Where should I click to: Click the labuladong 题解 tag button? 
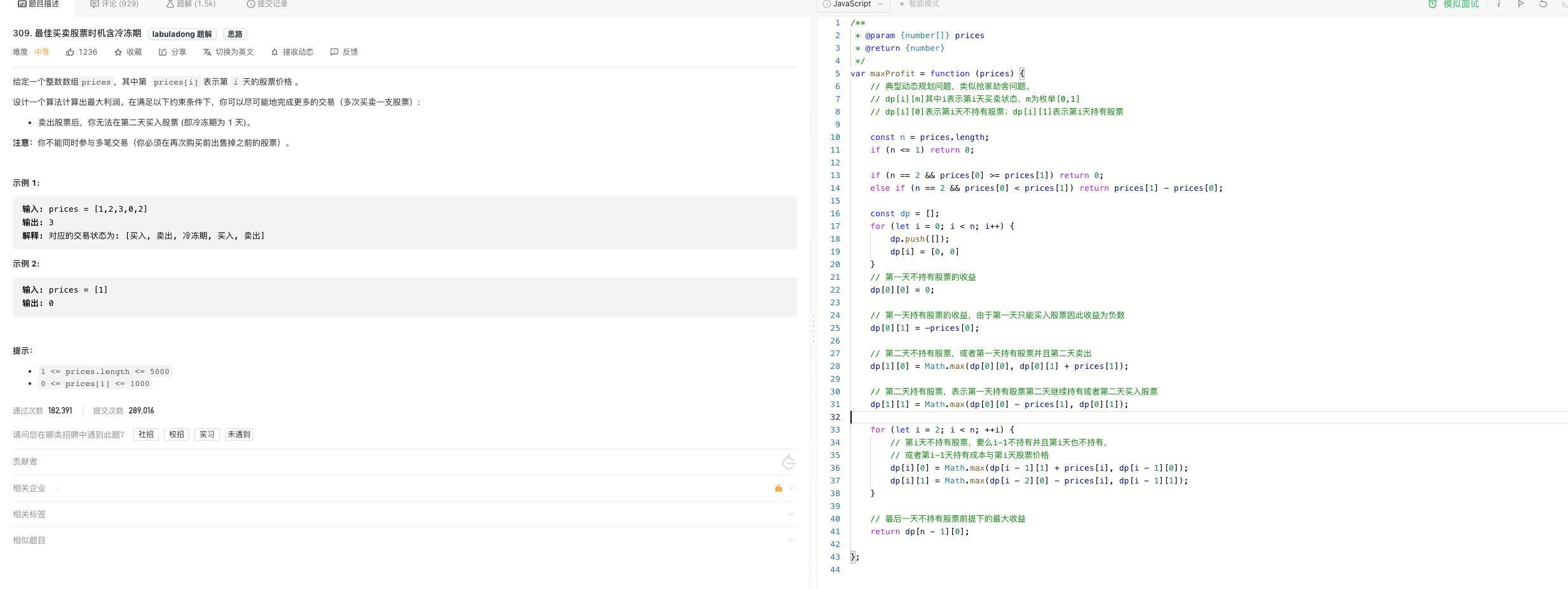click(182, 34)
